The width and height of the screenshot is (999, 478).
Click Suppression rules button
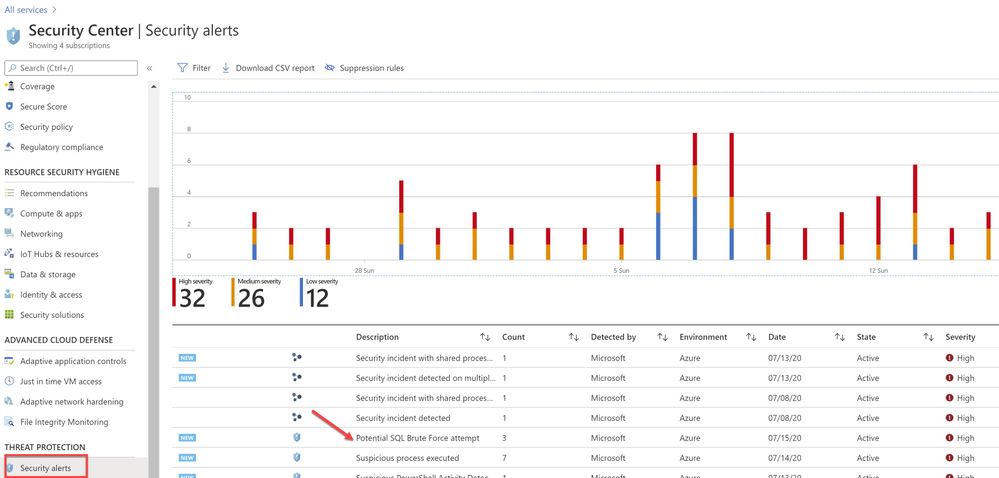pyautogui.click(x=364, y=68)
